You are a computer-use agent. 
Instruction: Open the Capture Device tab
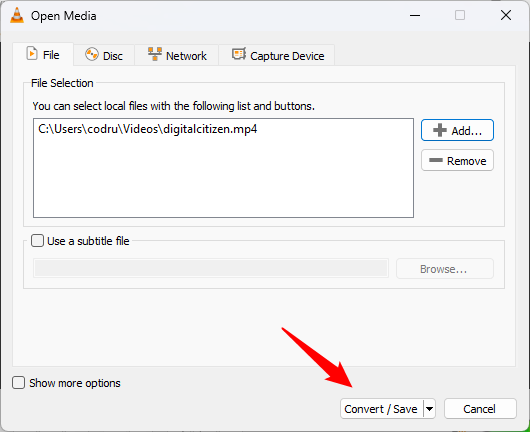(277, 55)
